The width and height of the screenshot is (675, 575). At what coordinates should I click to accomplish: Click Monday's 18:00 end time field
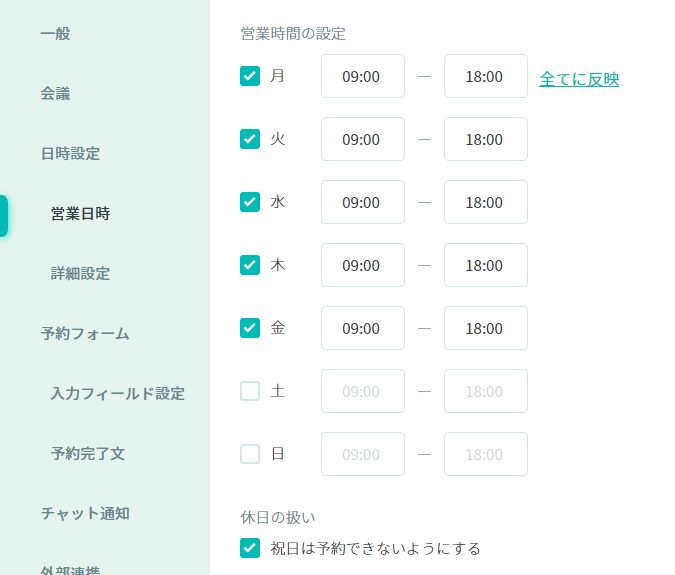point(485,76)
